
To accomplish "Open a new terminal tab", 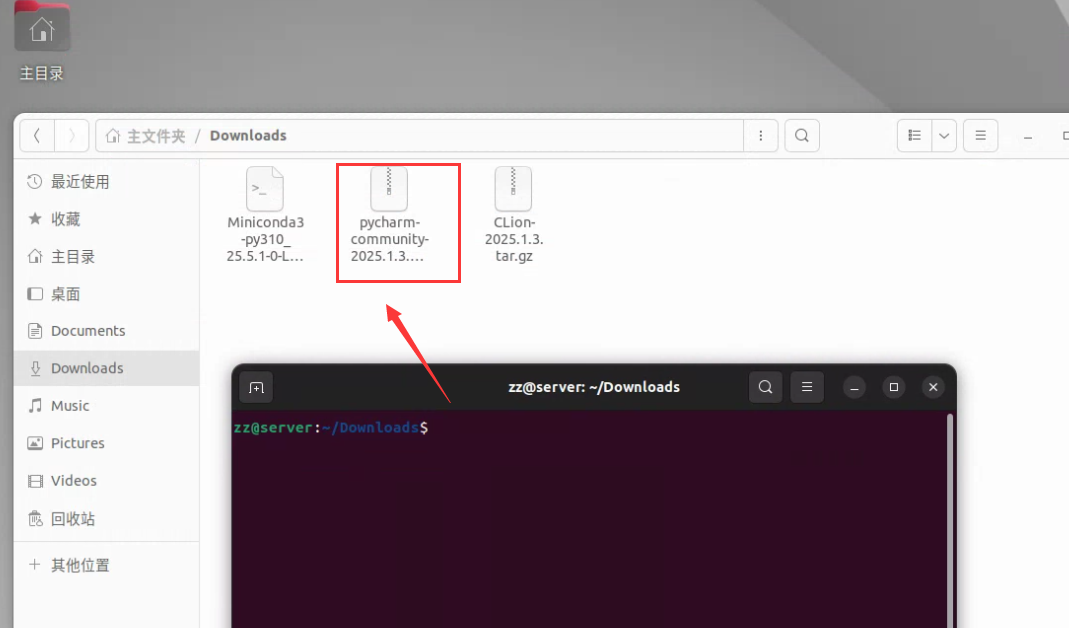I will 255,387.
